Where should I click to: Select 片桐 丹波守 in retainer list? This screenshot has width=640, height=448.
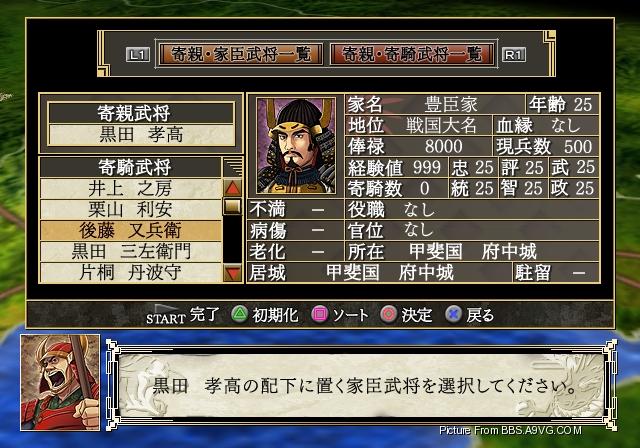tap(131, 273)
